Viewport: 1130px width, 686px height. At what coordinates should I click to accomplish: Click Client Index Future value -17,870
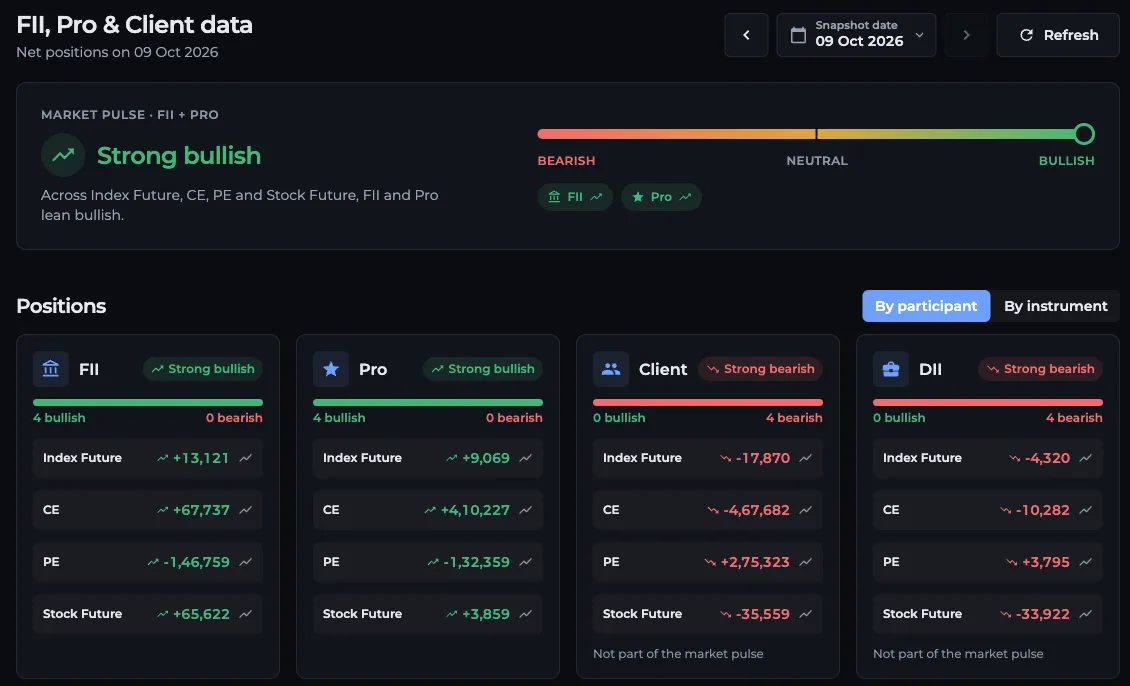tap(763, 458)
